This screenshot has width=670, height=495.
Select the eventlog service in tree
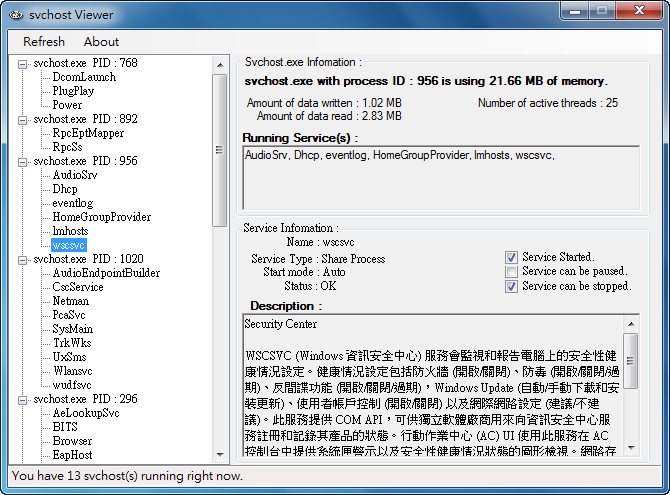click(73, 203)
